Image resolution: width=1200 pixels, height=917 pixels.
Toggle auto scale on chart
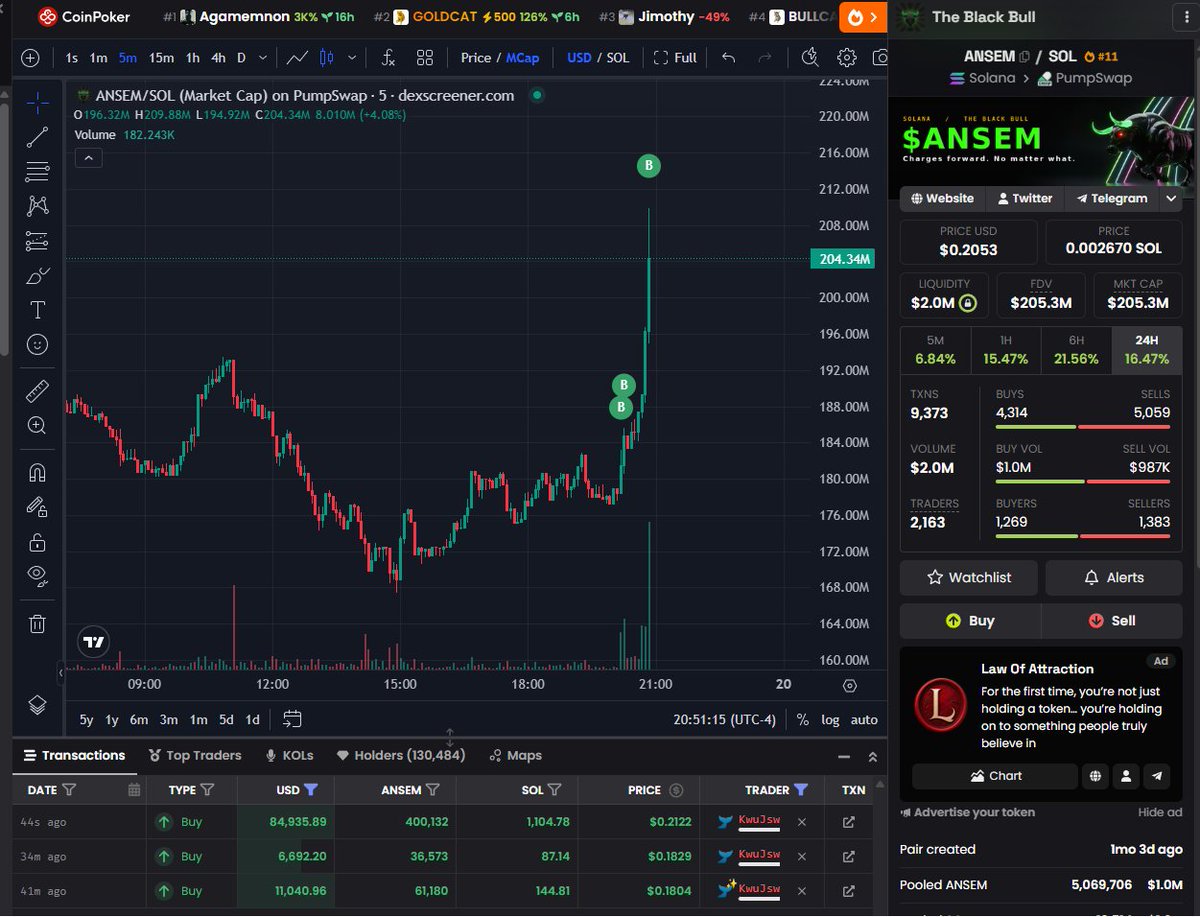tap(864, 719)
